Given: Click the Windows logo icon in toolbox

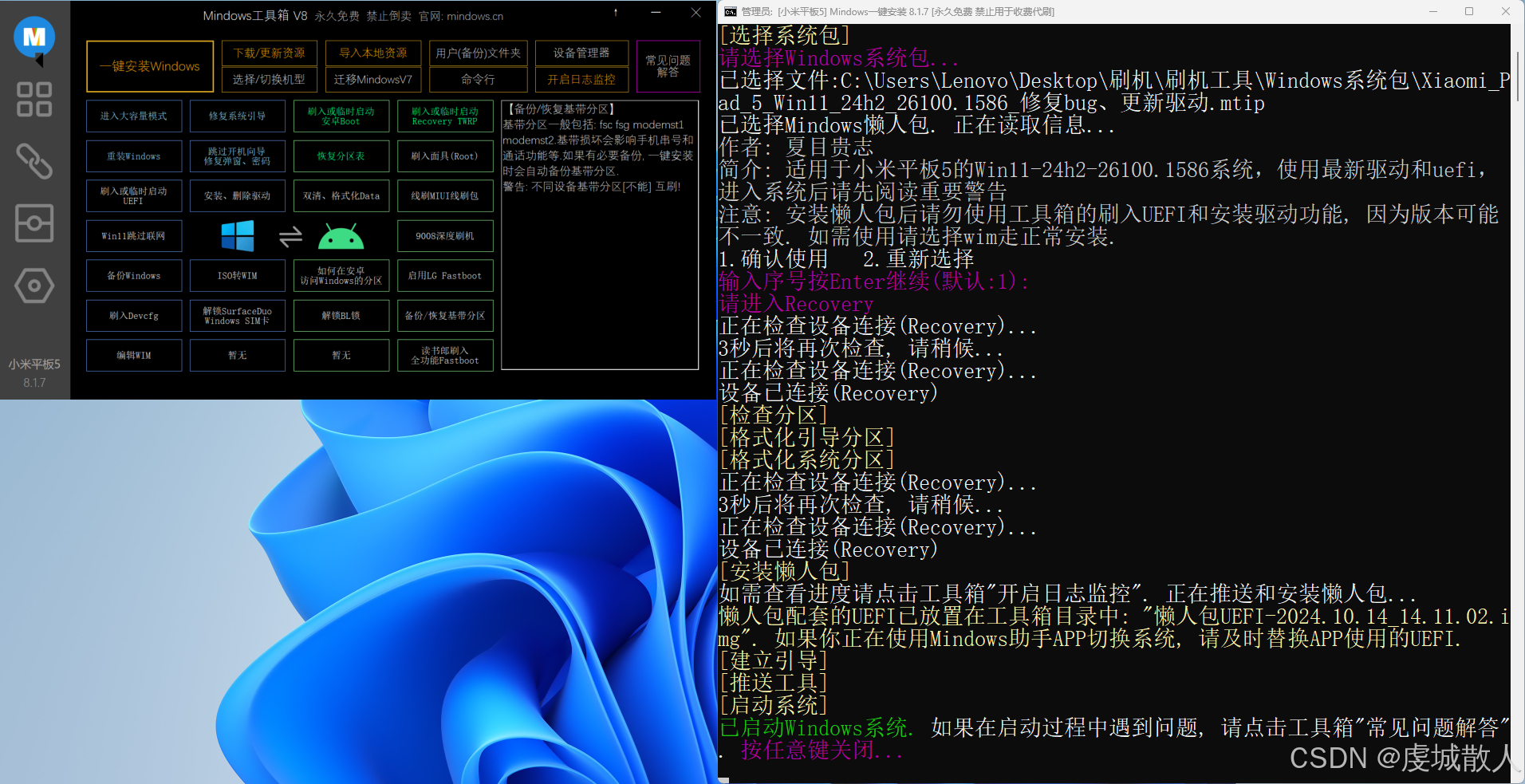Looking at the screenshot, I should point(238,236).
